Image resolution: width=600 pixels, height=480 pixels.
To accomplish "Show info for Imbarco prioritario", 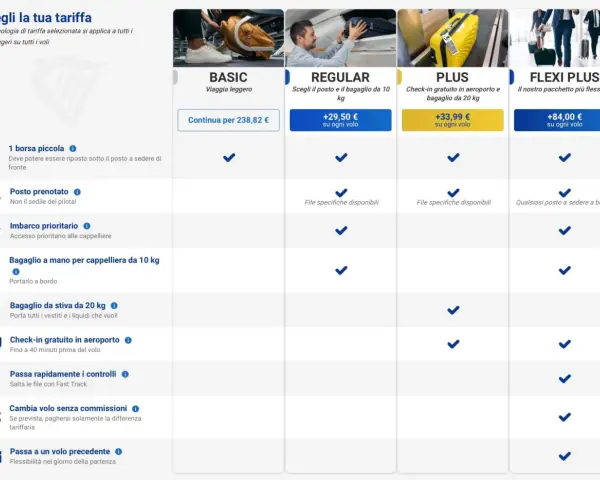I will pyautogui.click(x=87, y=226).
